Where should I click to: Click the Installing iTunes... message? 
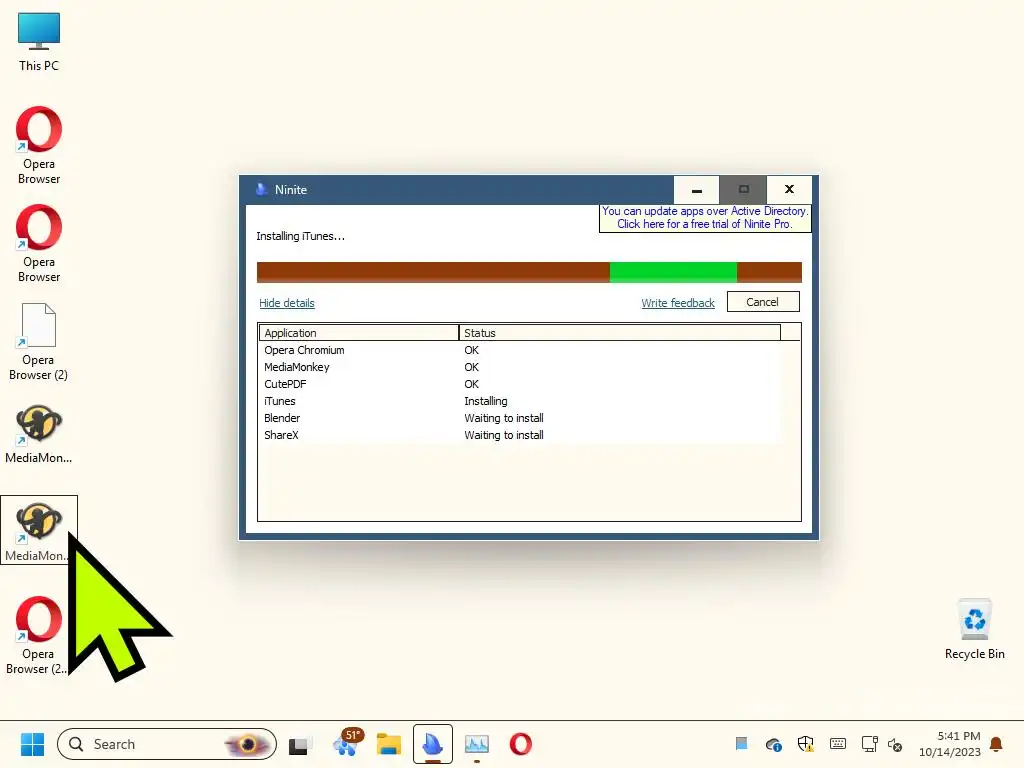(x=300, y=236)
